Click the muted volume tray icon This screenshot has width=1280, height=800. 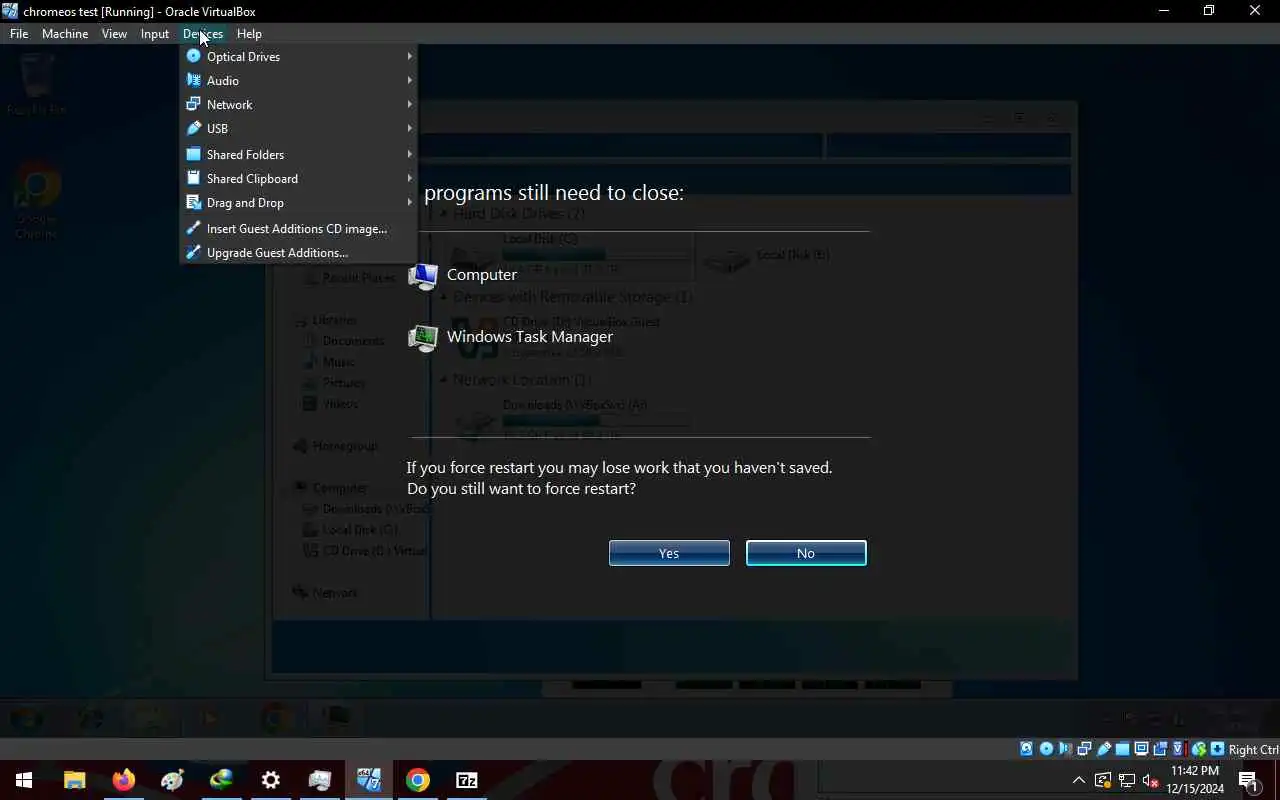click(x=1151, y=780)
